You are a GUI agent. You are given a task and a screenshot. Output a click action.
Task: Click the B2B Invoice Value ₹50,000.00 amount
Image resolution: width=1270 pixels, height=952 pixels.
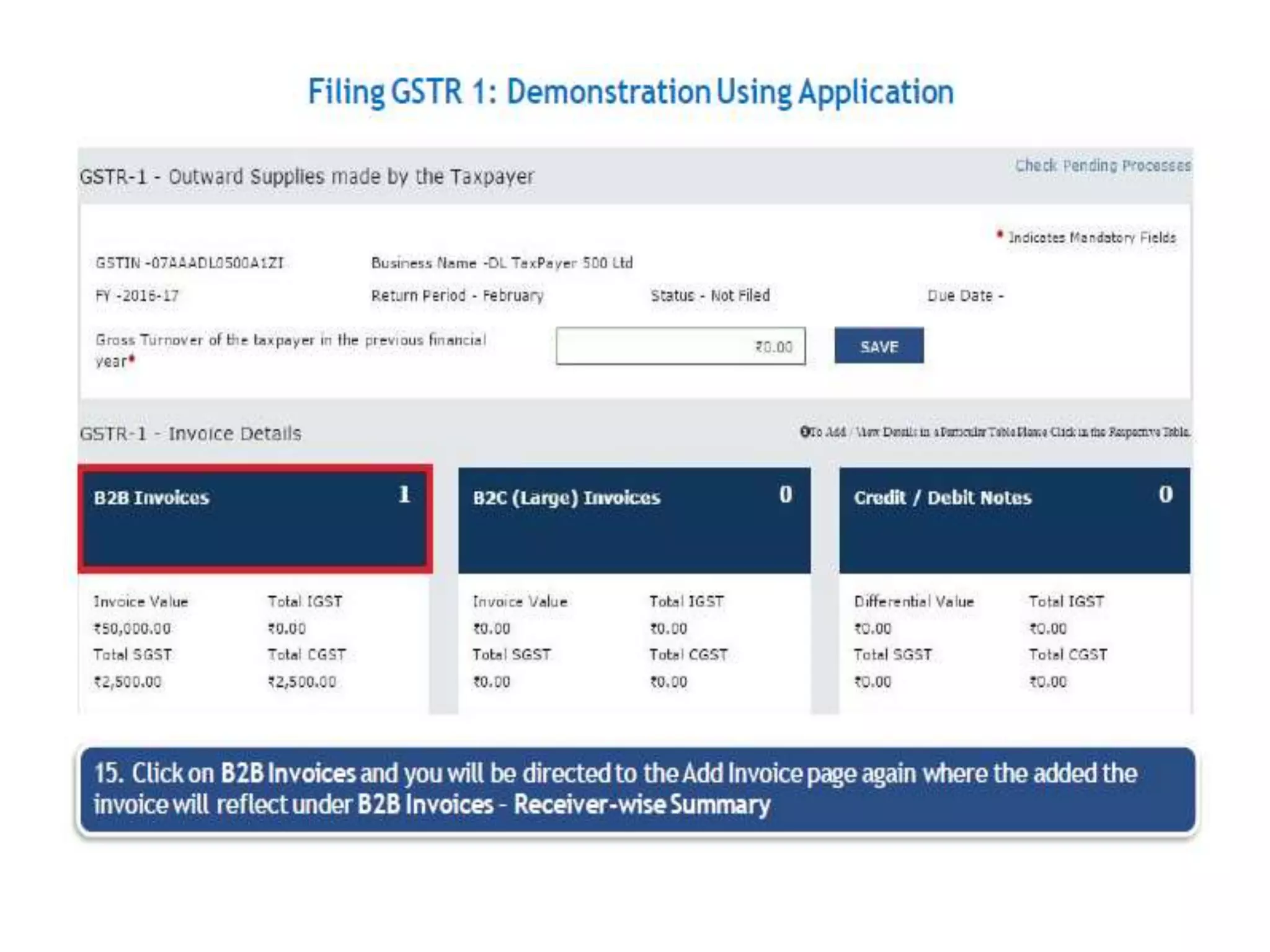point(132,628)
